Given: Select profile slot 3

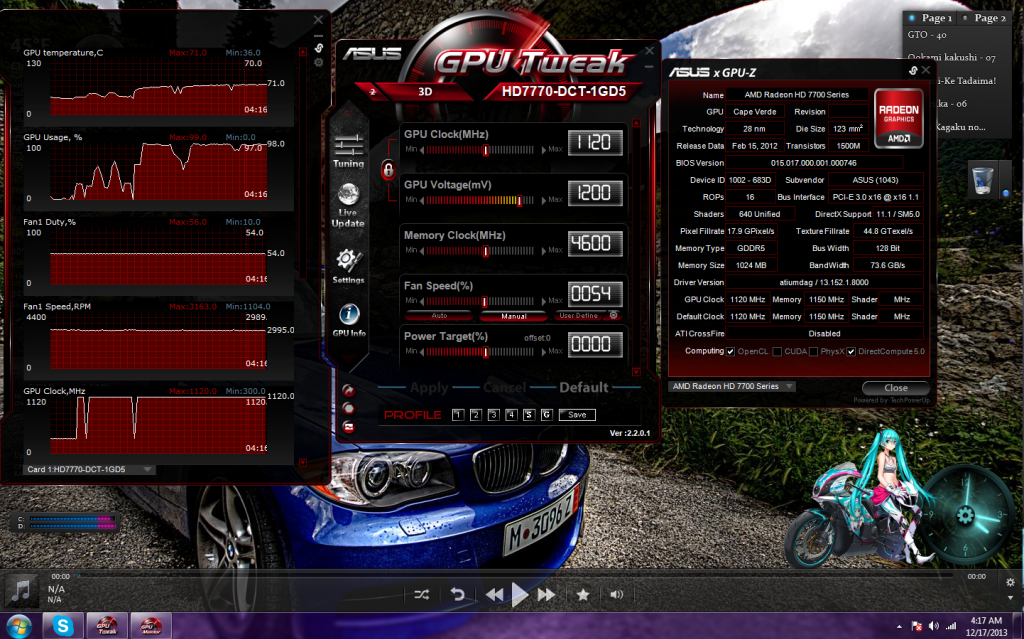Looking at the screenshot, I should click(493, 414).
